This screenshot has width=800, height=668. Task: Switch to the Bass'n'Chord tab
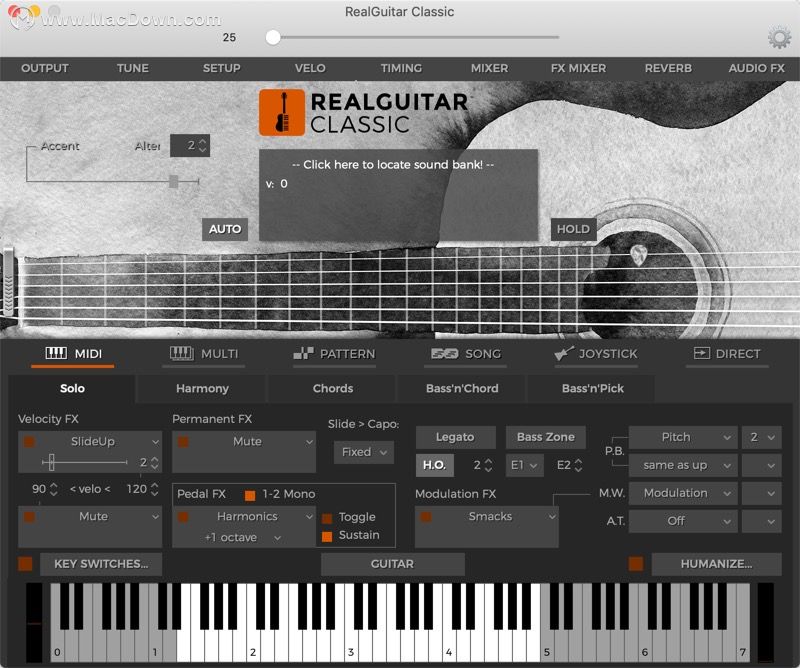[x=462, y=389]
